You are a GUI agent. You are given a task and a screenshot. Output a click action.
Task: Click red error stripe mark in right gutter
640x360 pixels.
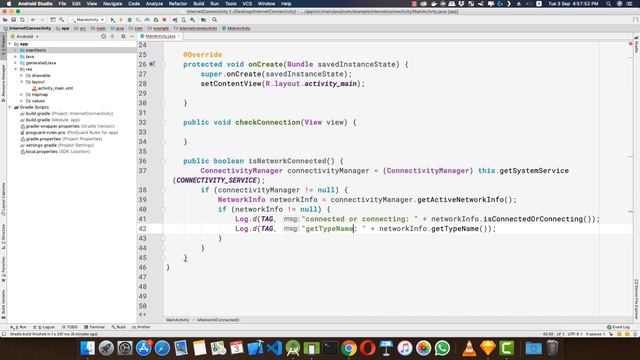(631, 211)
